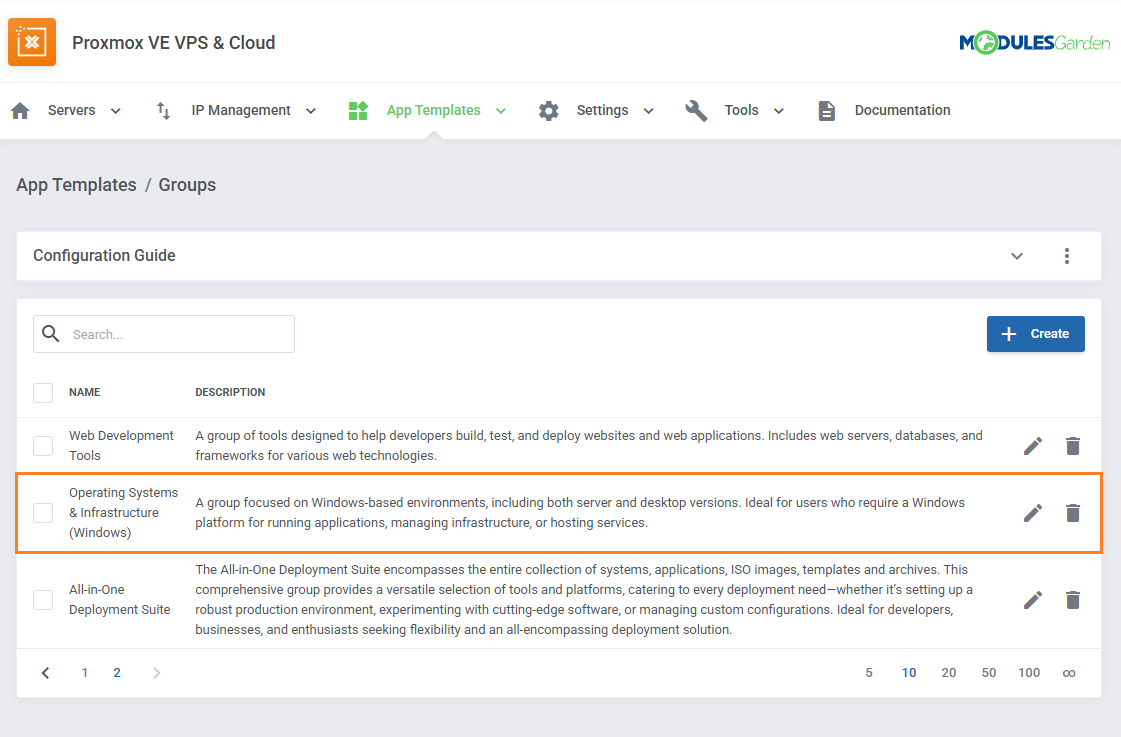
Task: Edit Operating Systems & Infrastructure (Windows) group
Action: point(1032,513)
